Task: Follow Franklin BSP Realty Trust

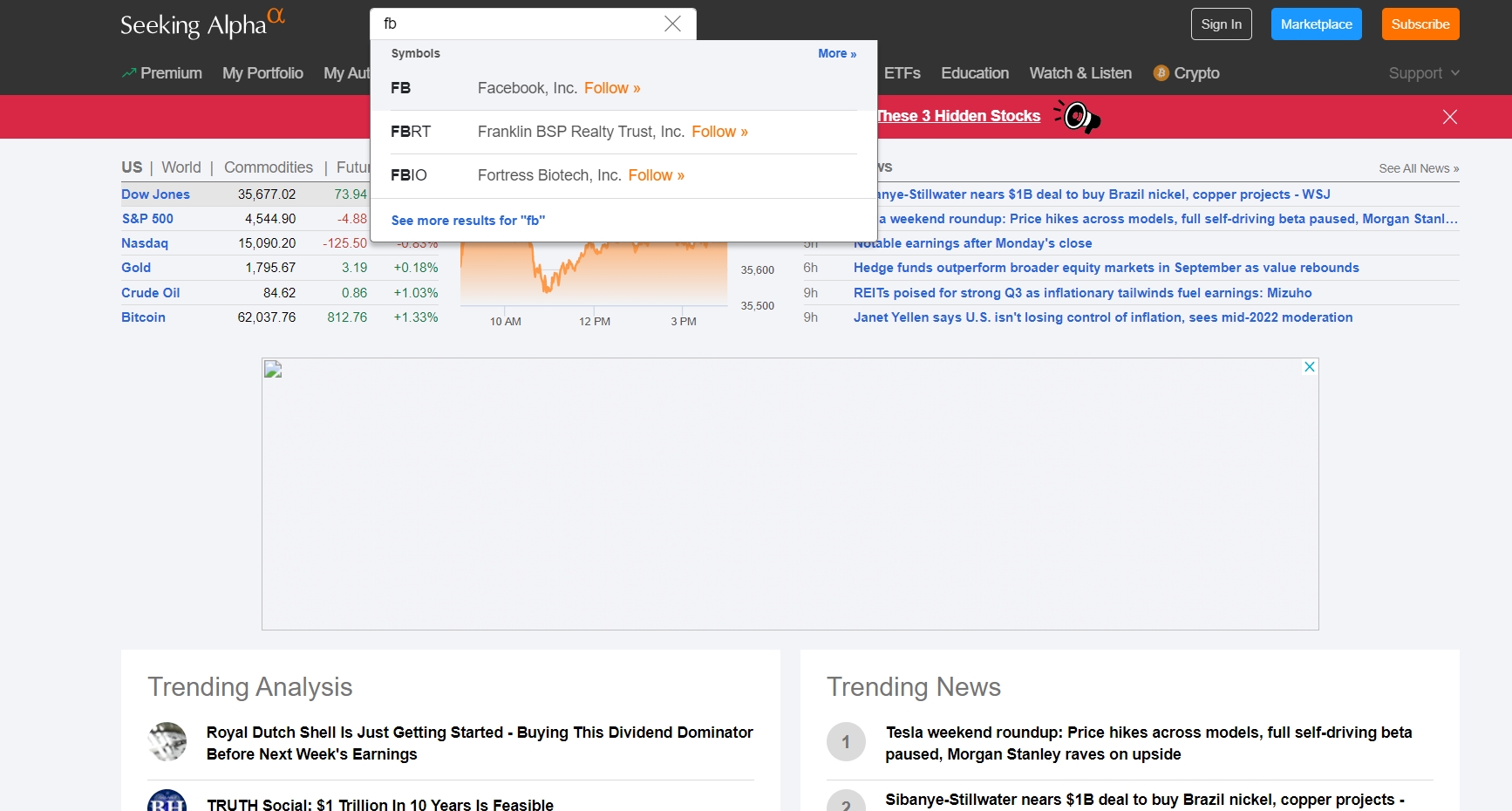Action: pos(719,132)
